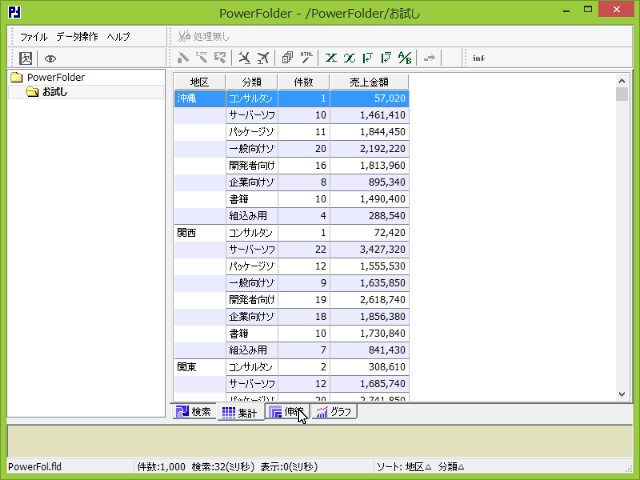Click the 分類 column header

click(x=252, y=82)
